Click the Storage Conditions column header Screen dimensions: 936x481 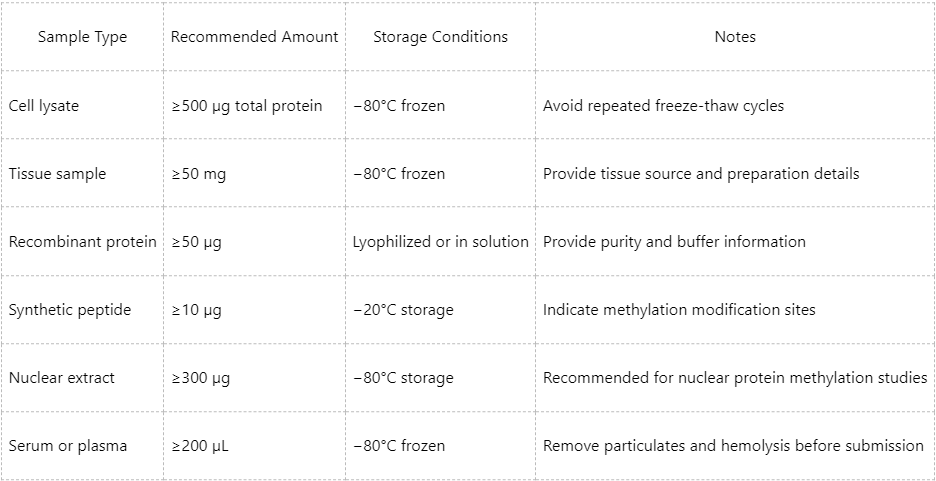coord(440,37)
